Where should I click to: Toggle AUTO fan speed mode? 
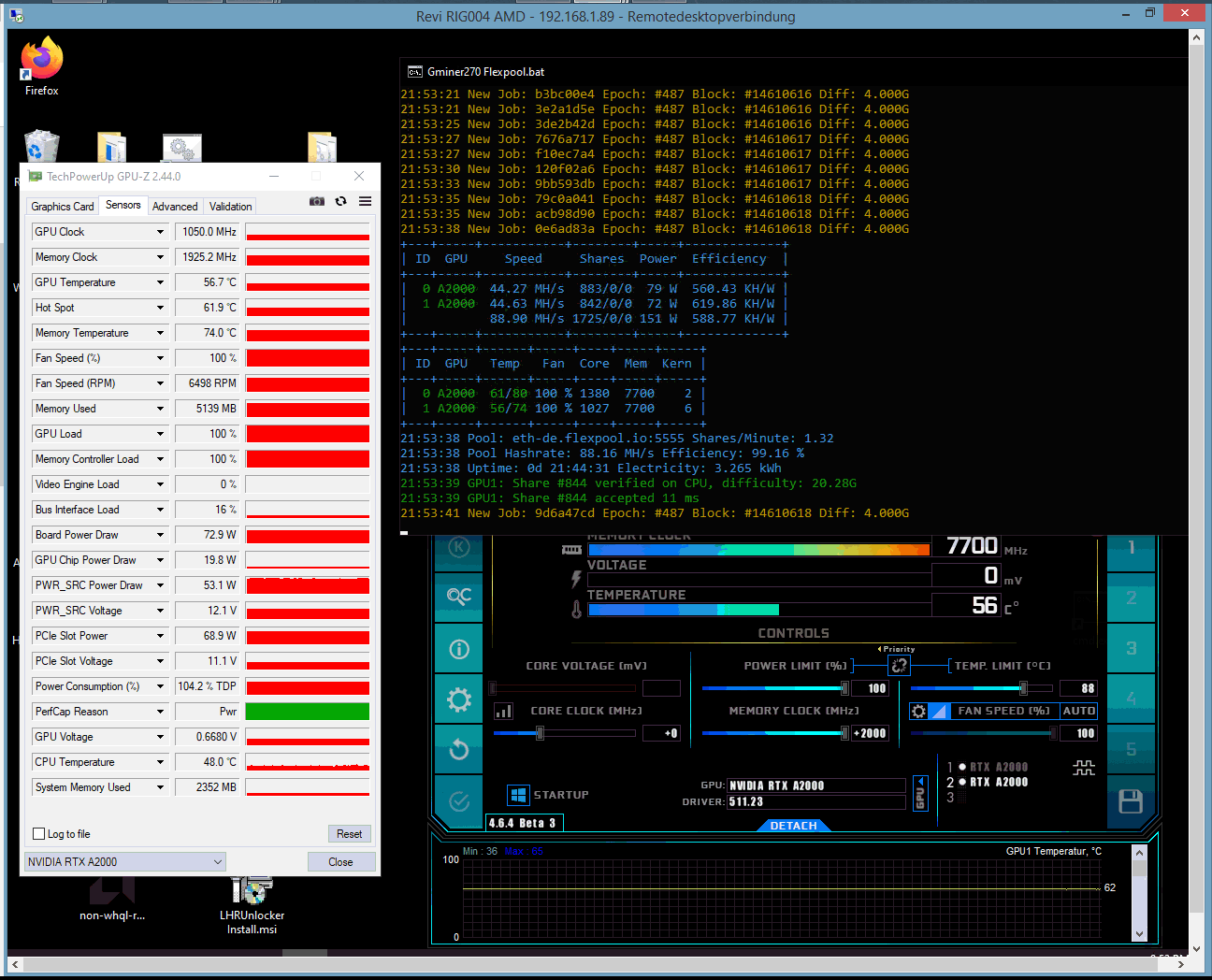point(1078,712)
